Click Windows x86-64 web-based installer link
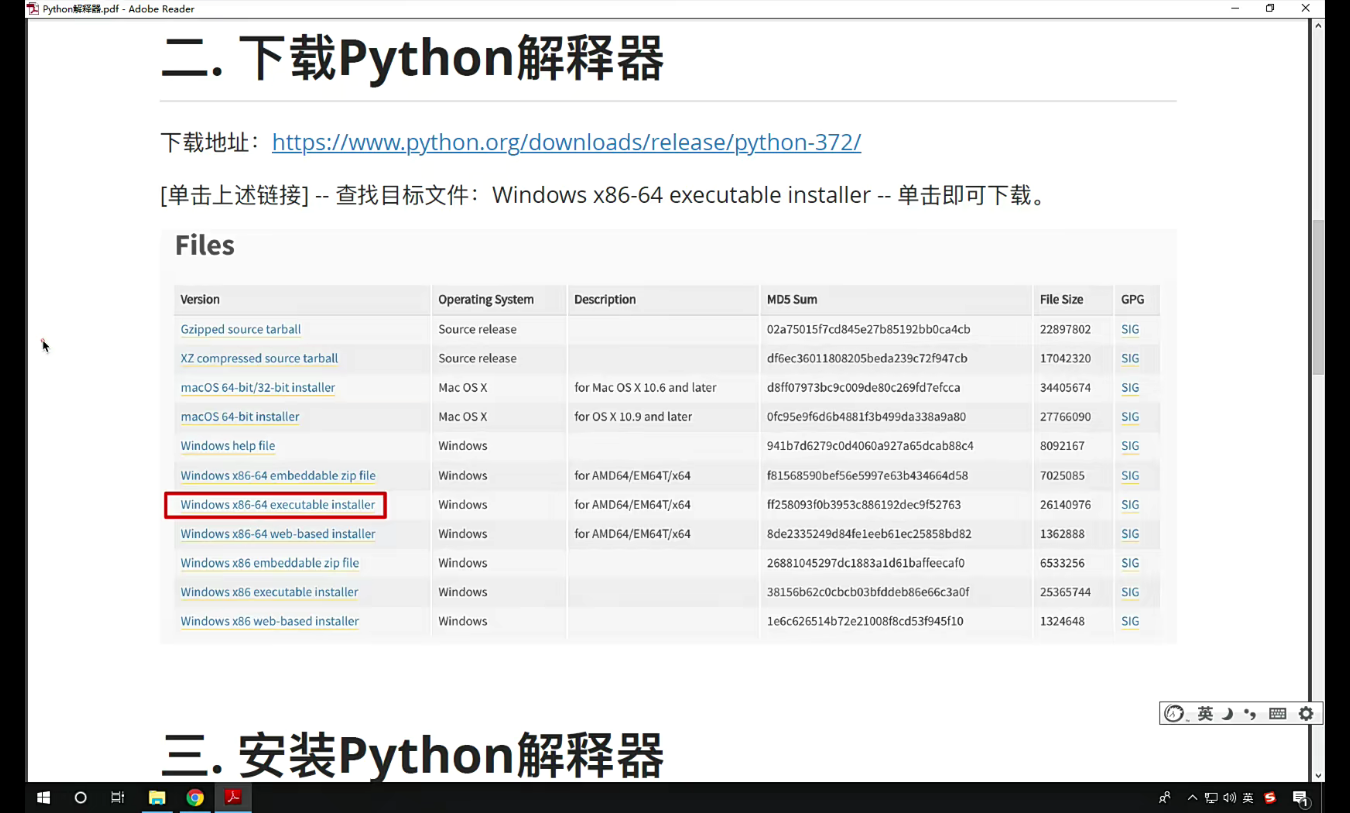Viewport: 1350px width, 813px height. pos(278,534)
